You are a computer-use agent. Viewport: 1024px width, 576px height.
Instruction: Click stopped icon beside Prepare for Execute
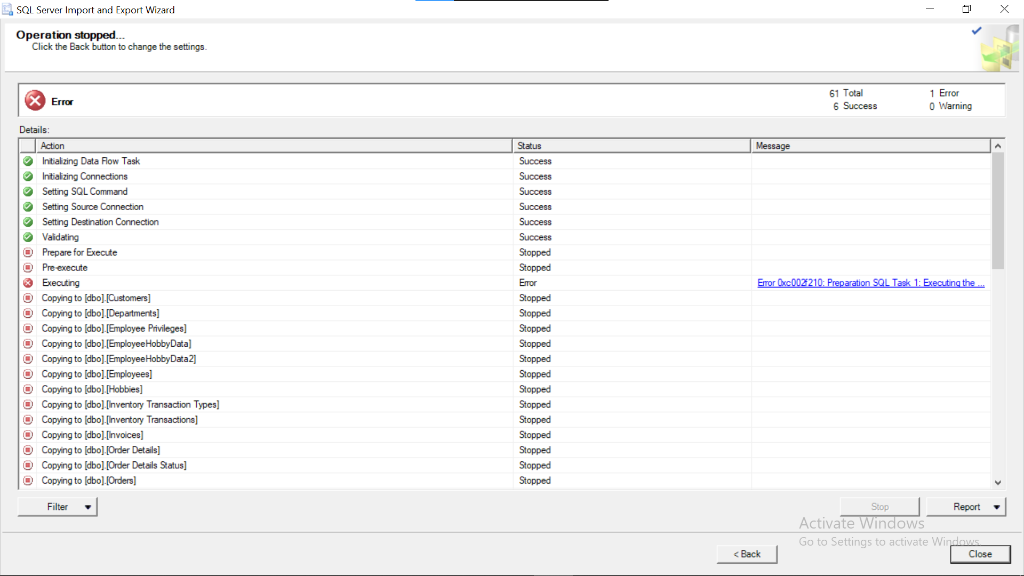[x=28, y=252]
